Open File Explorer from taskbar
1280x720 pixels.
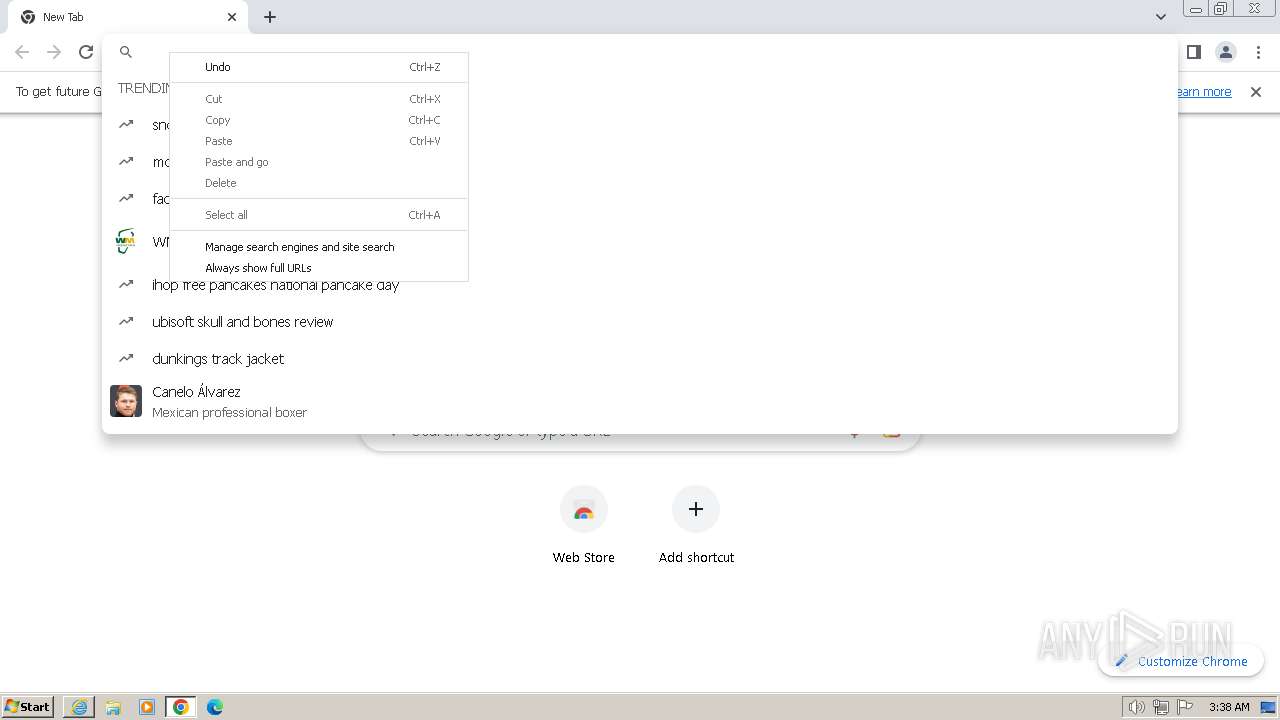(x=113, y=707)
